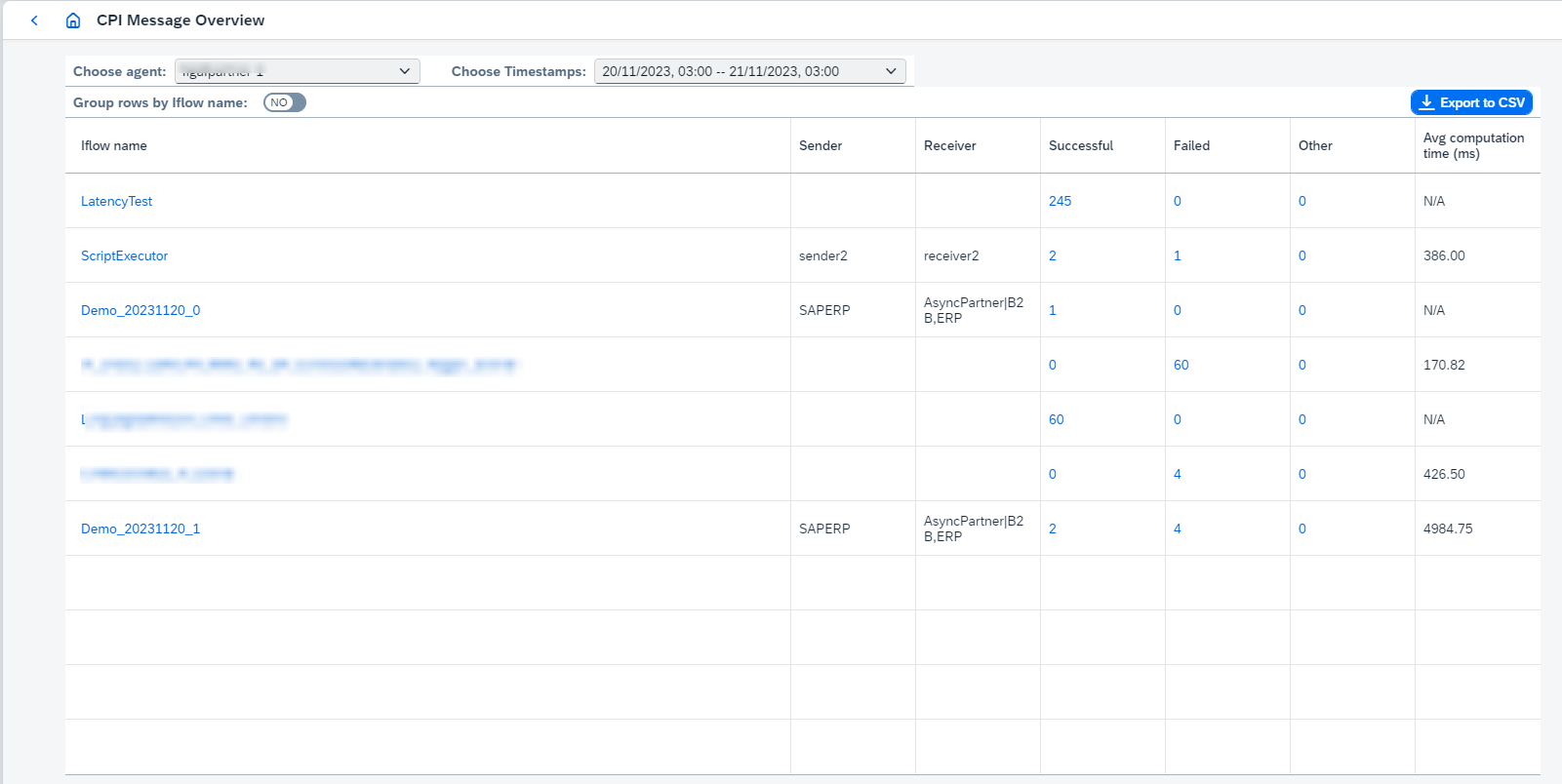Click failed count 0 for LatencyTest

click(1178, 201)
